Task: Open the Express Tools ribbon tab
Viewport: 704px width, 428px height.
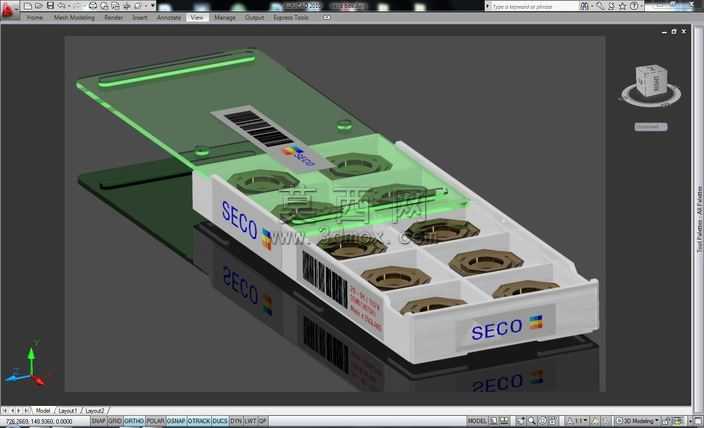Action: 291,18
